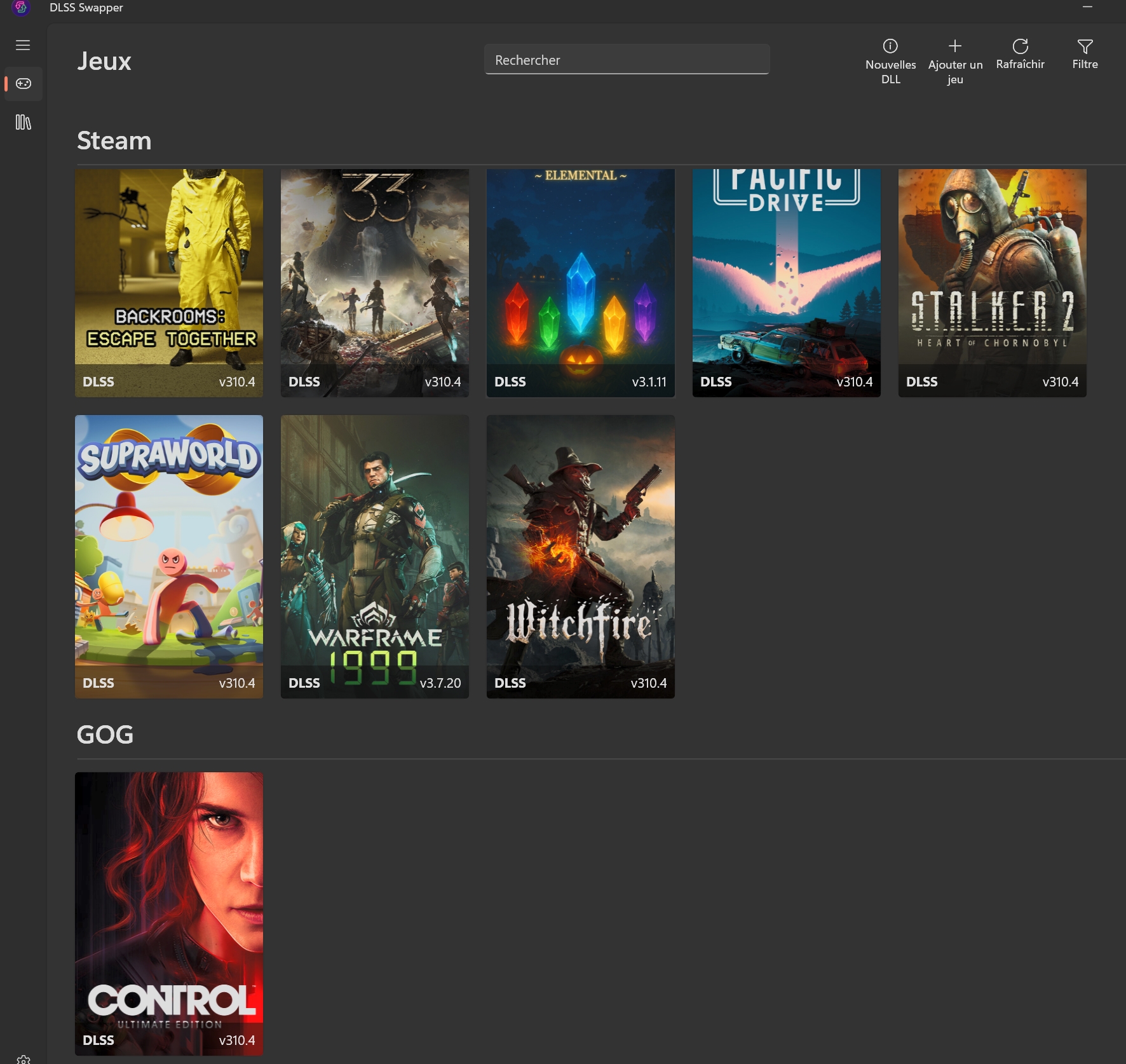Open the Filtre funnel icon

click(1085, 46)
